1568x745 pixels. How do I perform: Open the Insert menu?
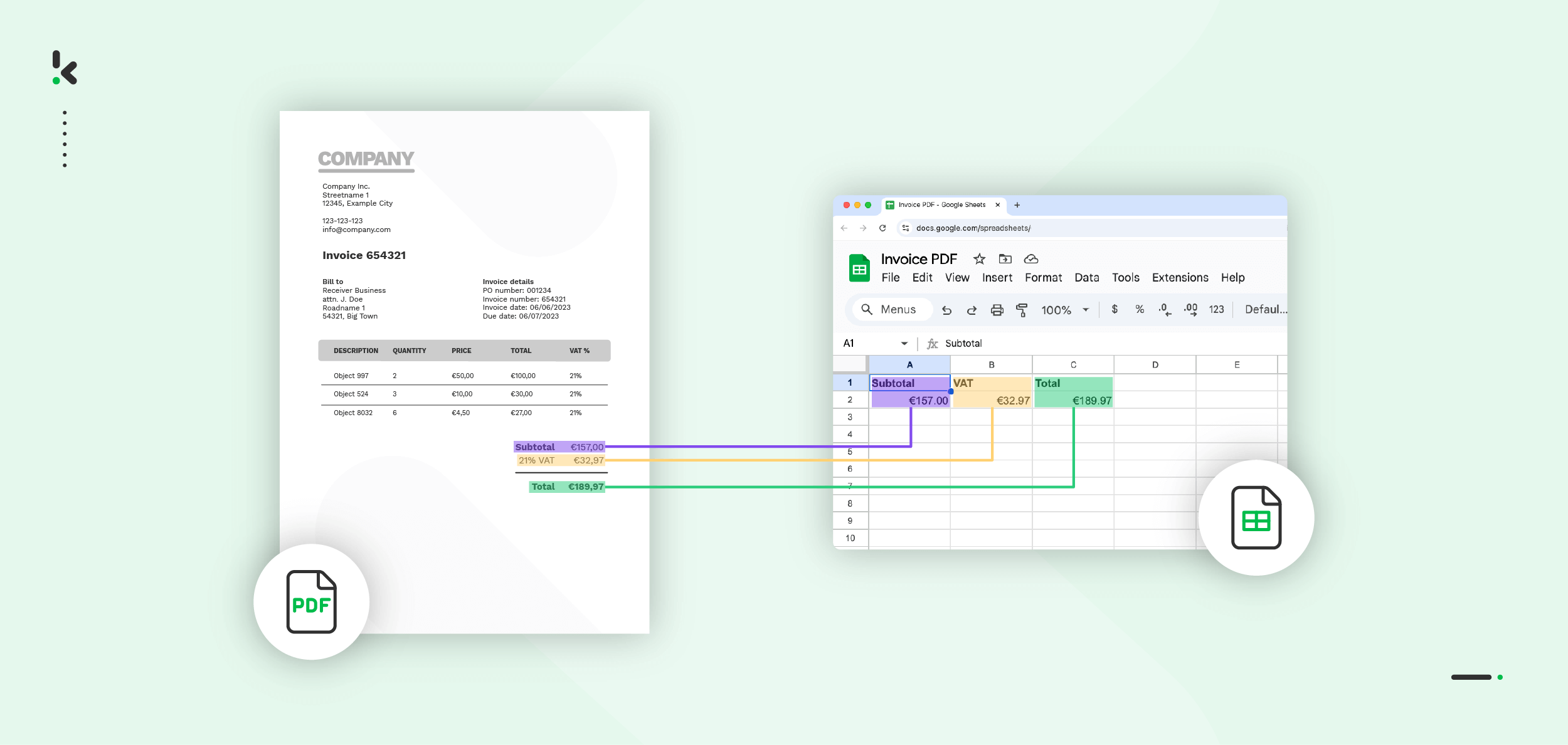click(997, 278)
